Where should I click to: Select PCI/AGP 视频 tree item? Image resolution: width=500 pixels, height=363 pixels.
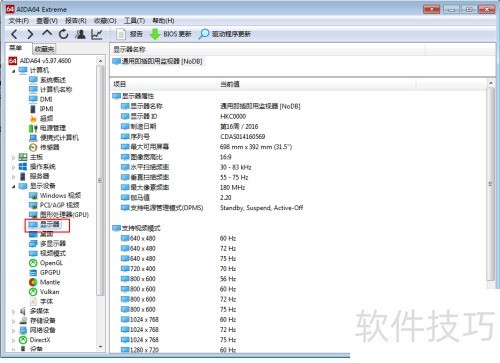tap(54, 205)
